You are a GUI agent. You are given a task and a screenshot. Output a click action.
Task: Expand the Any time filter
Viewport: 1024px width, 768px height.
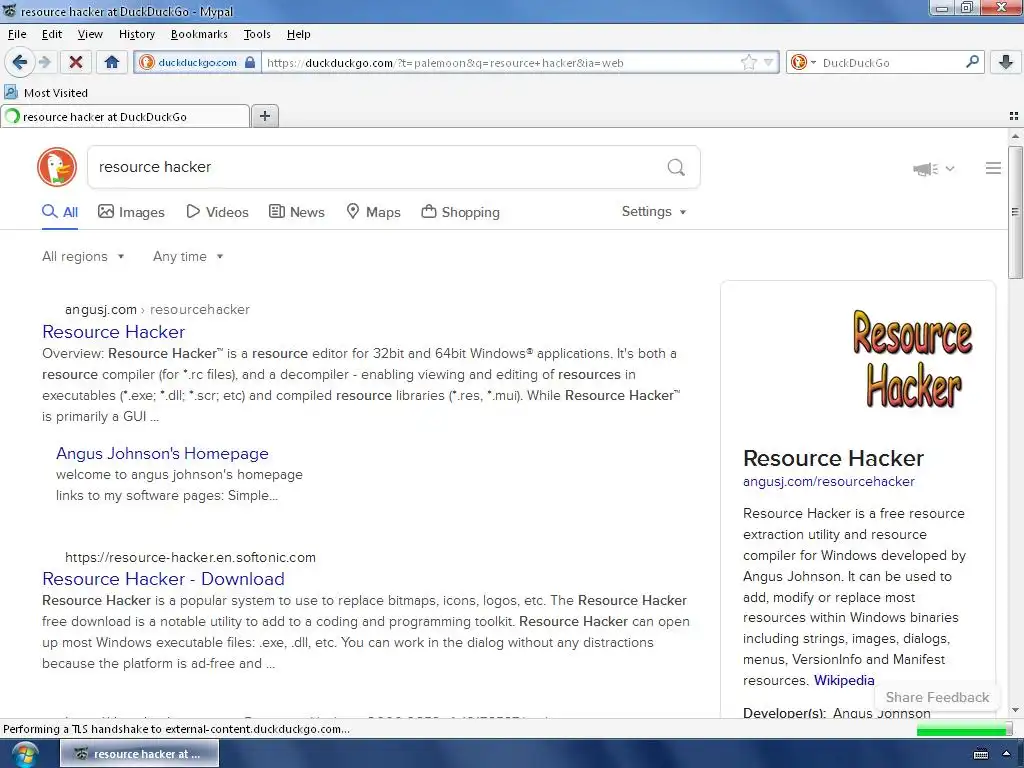(188, 257)
